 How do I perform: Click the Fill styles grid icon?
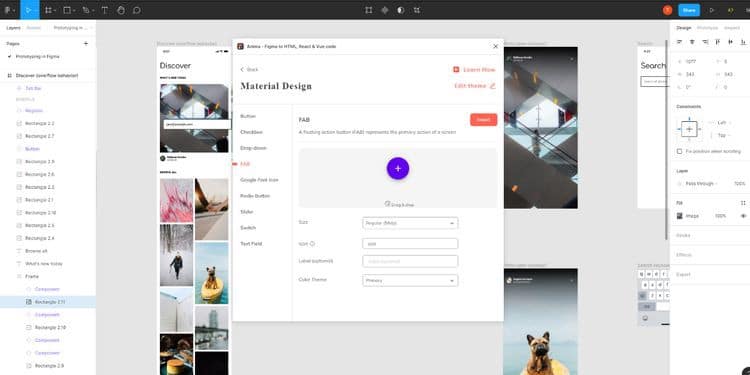click(x=743, y=203)
